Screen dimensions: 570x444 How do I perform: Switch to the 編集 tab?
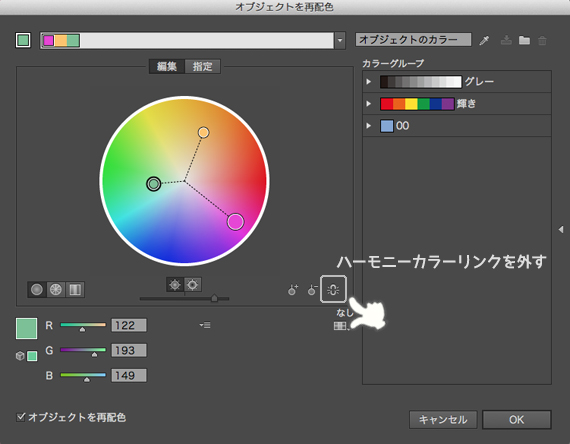coord(167,67)
